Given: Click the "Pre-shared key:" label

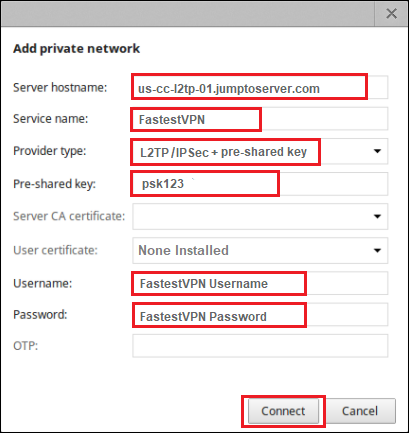Looking at the screenshot, I should [54, 184].
